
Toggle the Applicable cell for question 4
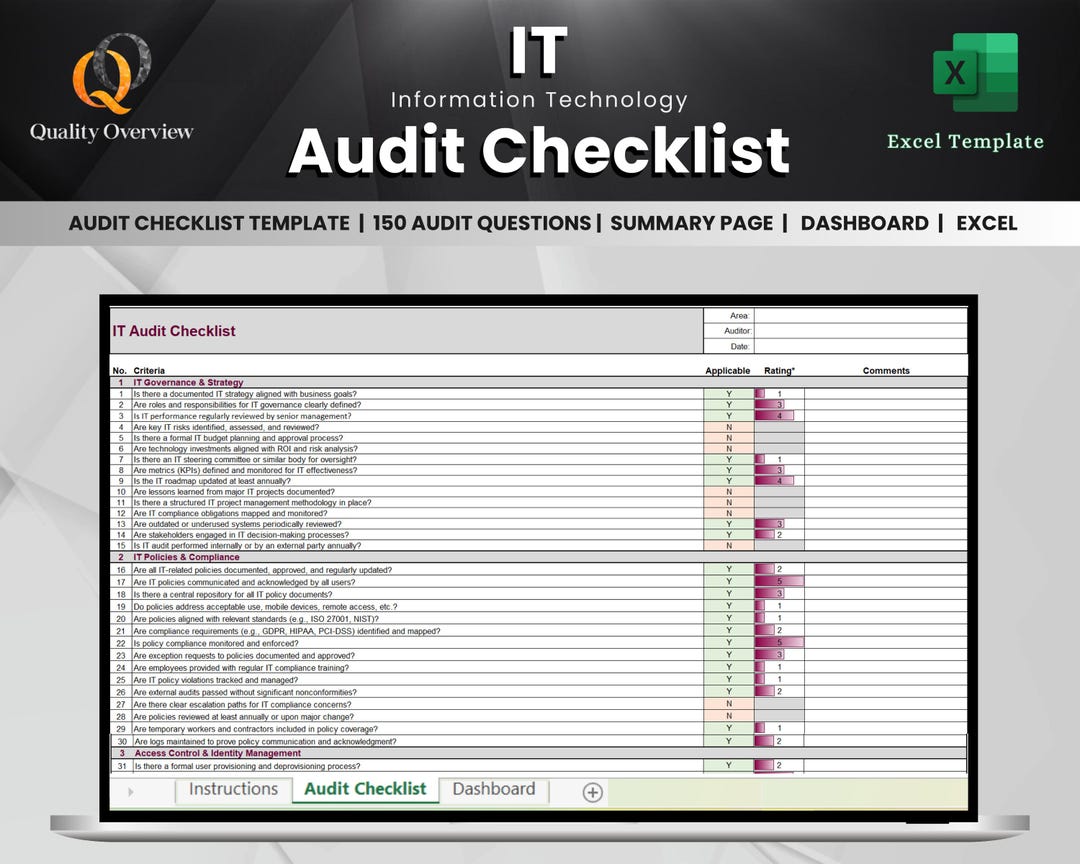point(729,426)
